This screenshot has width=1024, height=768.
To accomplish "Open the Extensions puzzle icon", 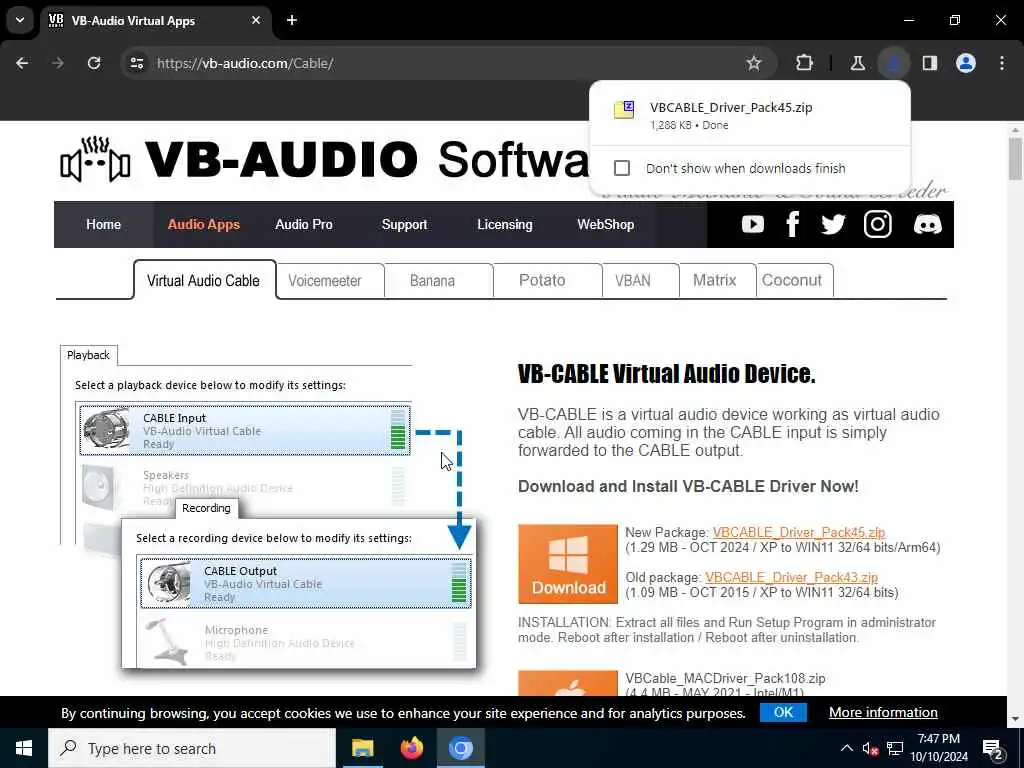I will coord(805,63).
